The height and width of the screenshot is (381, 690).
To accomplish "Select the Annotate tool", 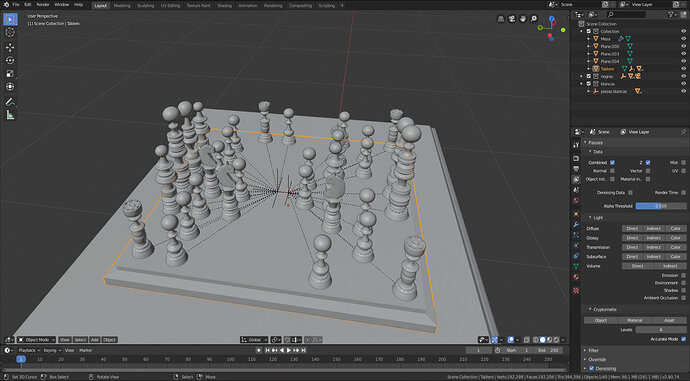I will tap(10, 102).
